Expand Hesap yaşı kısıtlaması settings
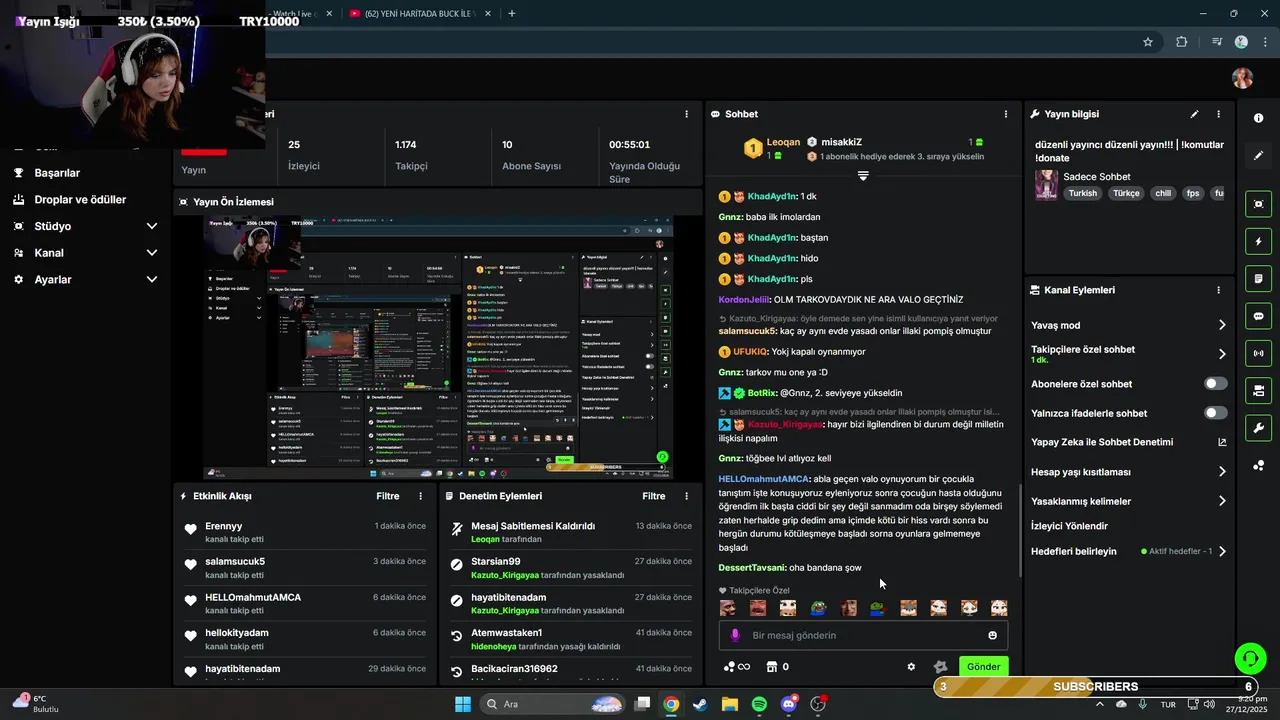The height and width of the screenshot is (720, 1280). [x=1222, y=472]
